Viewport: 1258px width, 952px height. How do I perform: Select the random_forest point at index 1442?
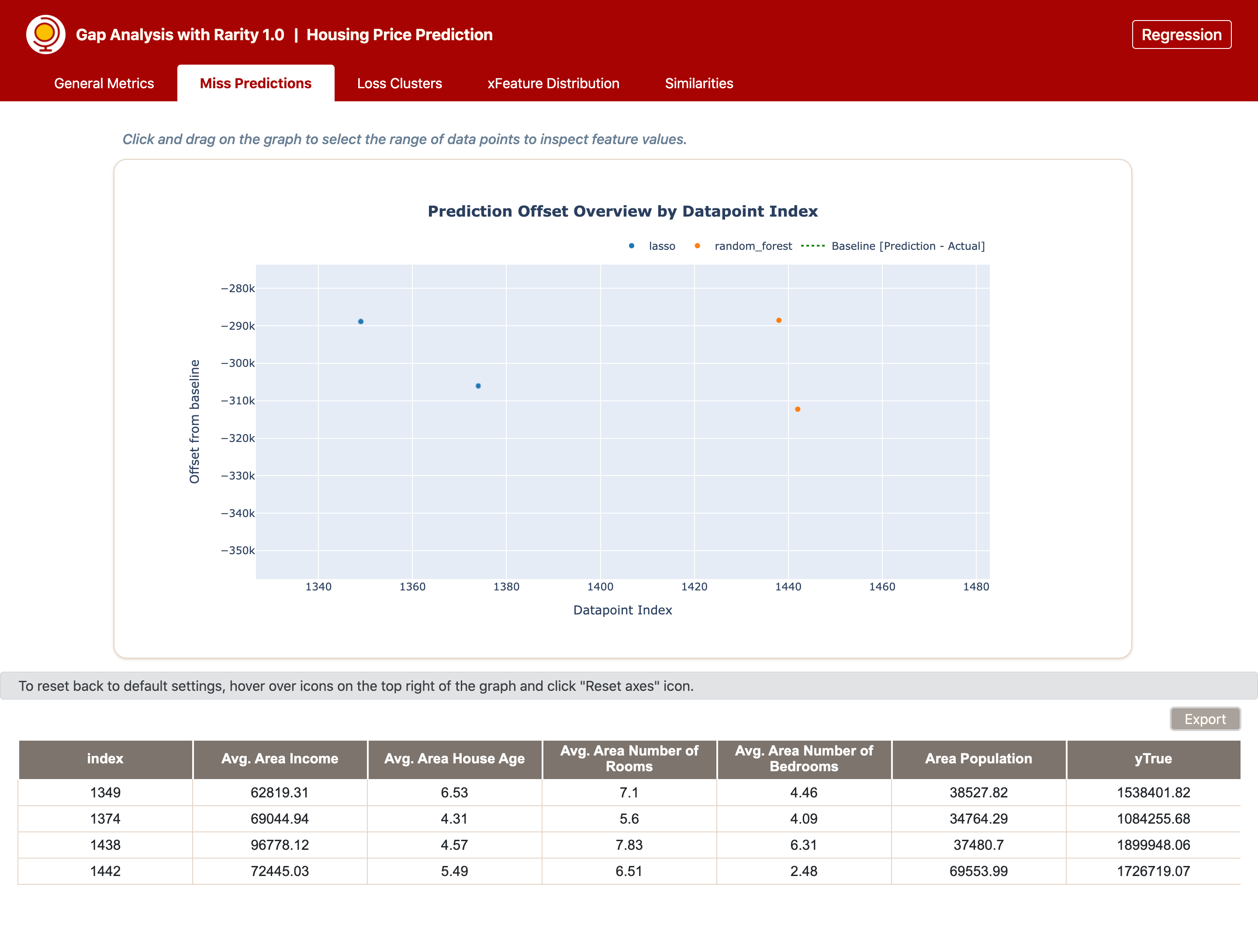coord(797,409)
